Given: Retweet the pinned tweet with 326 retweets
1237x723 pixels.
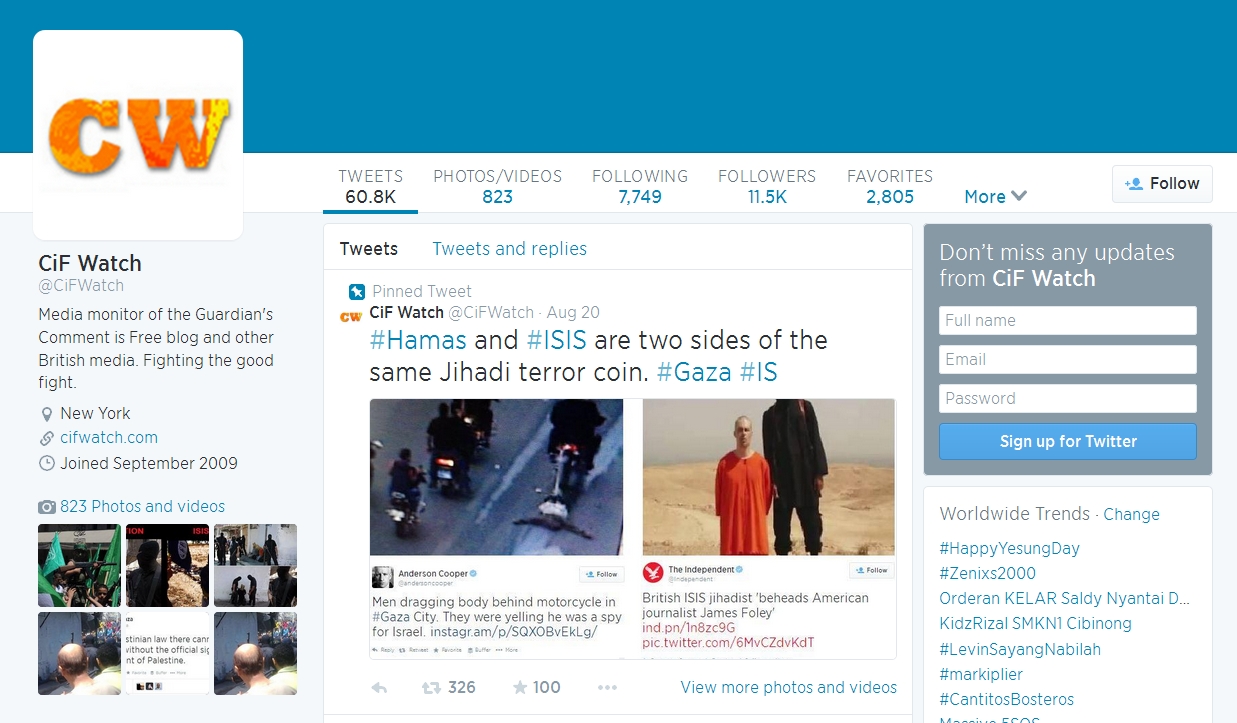Looking at the screenshot, I should click(x=431, y=688).
